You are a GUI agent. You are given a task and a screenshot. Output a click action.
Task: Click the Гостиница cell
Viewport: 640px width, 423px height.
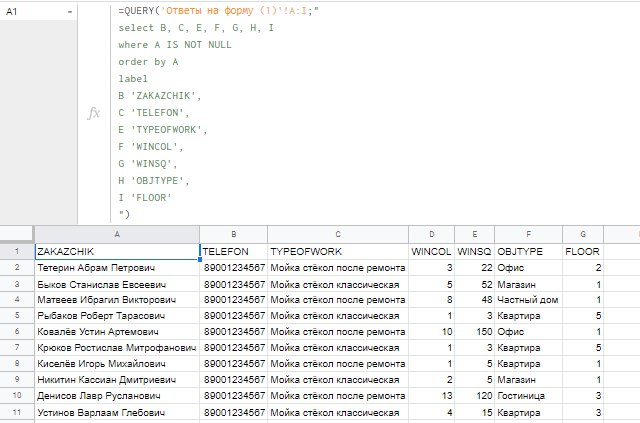[527, 395]
